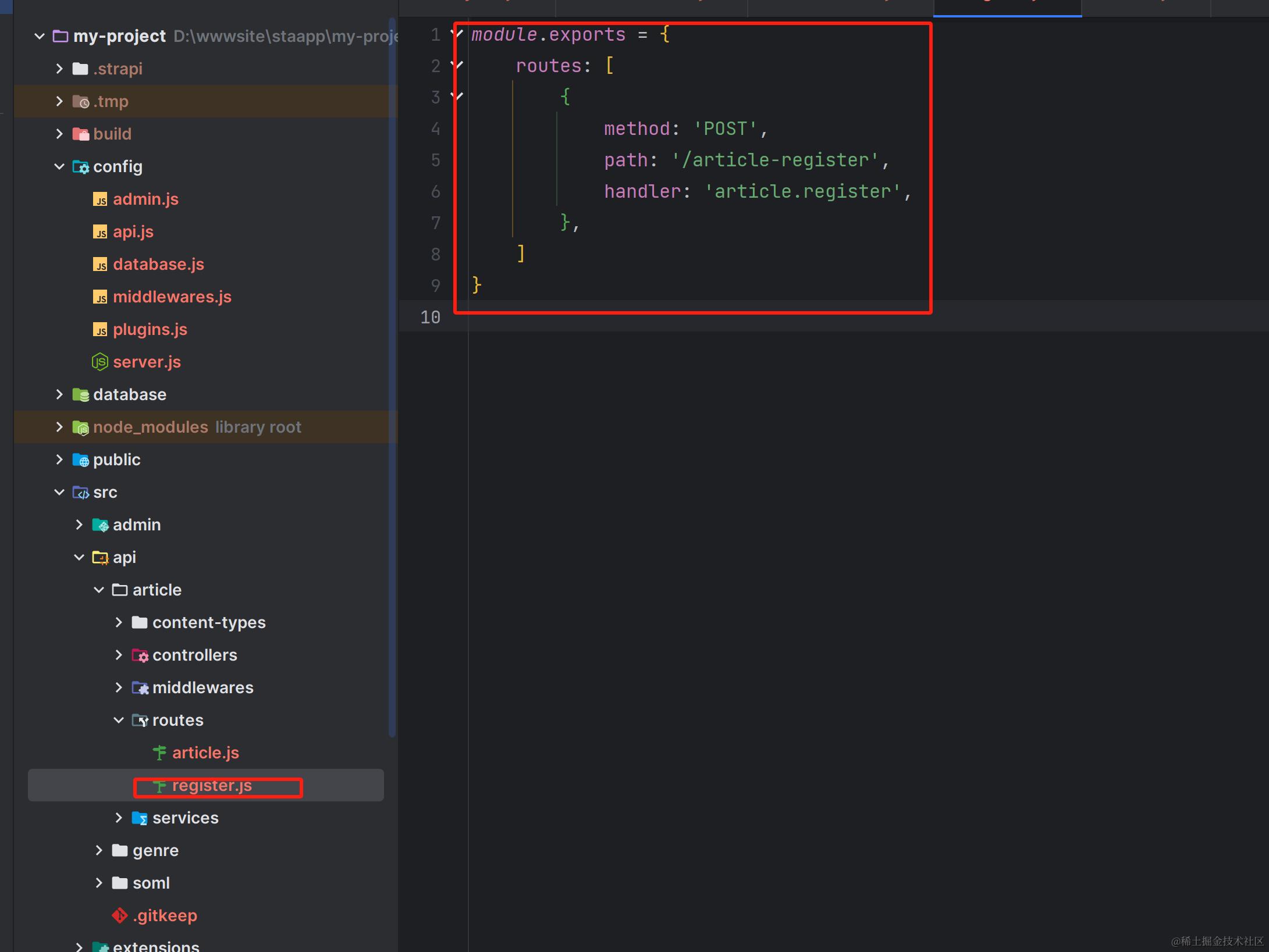Collapse the config folder
1269x952 pixels.
coord(59,166)
